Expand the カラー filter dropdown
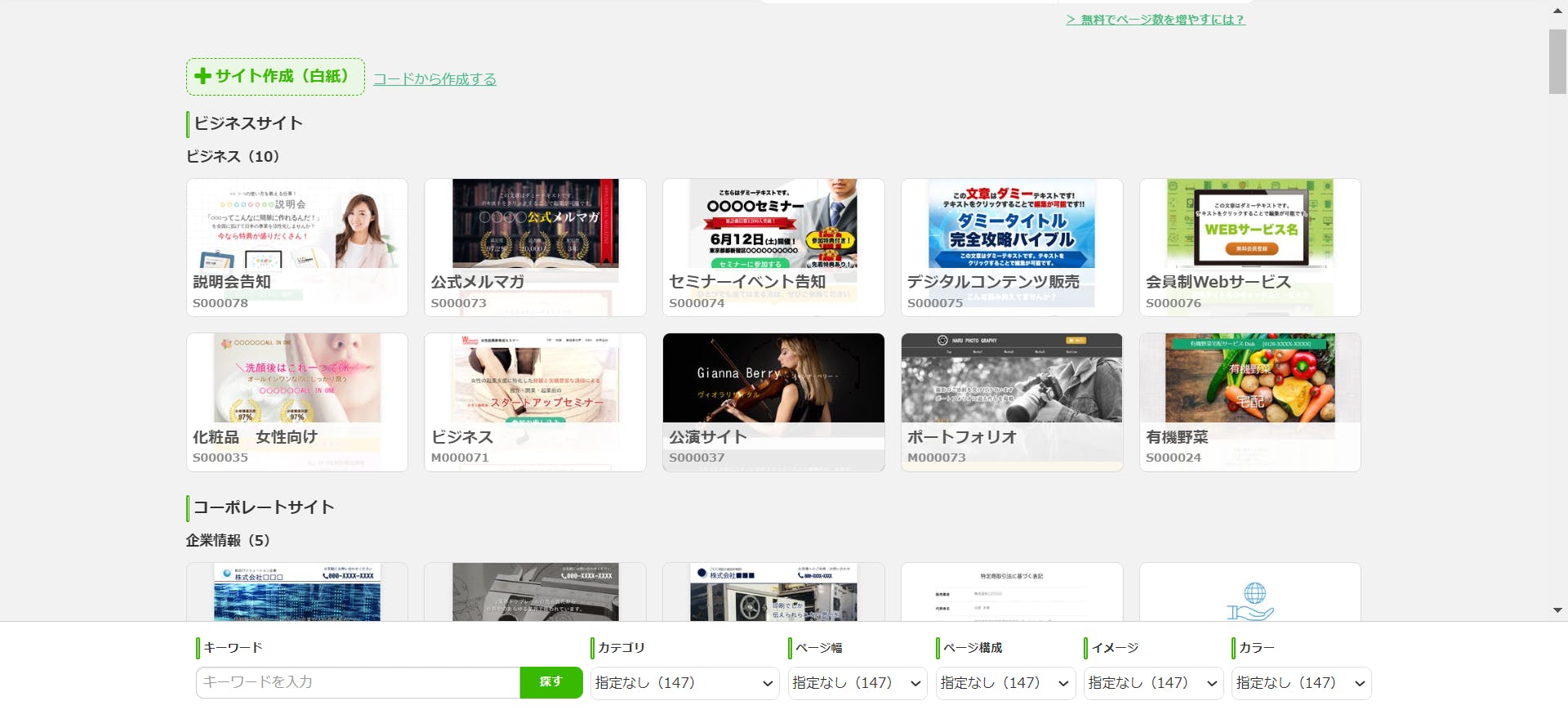1568x719 pixels. click(x=1300, y=683)
